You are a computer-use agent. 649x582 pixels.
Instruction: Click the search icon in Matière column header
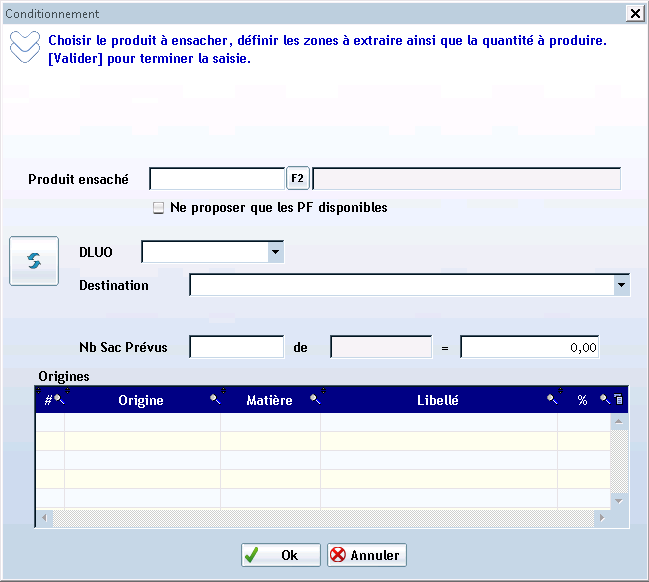pyautogui.click(x=315, y=399)
